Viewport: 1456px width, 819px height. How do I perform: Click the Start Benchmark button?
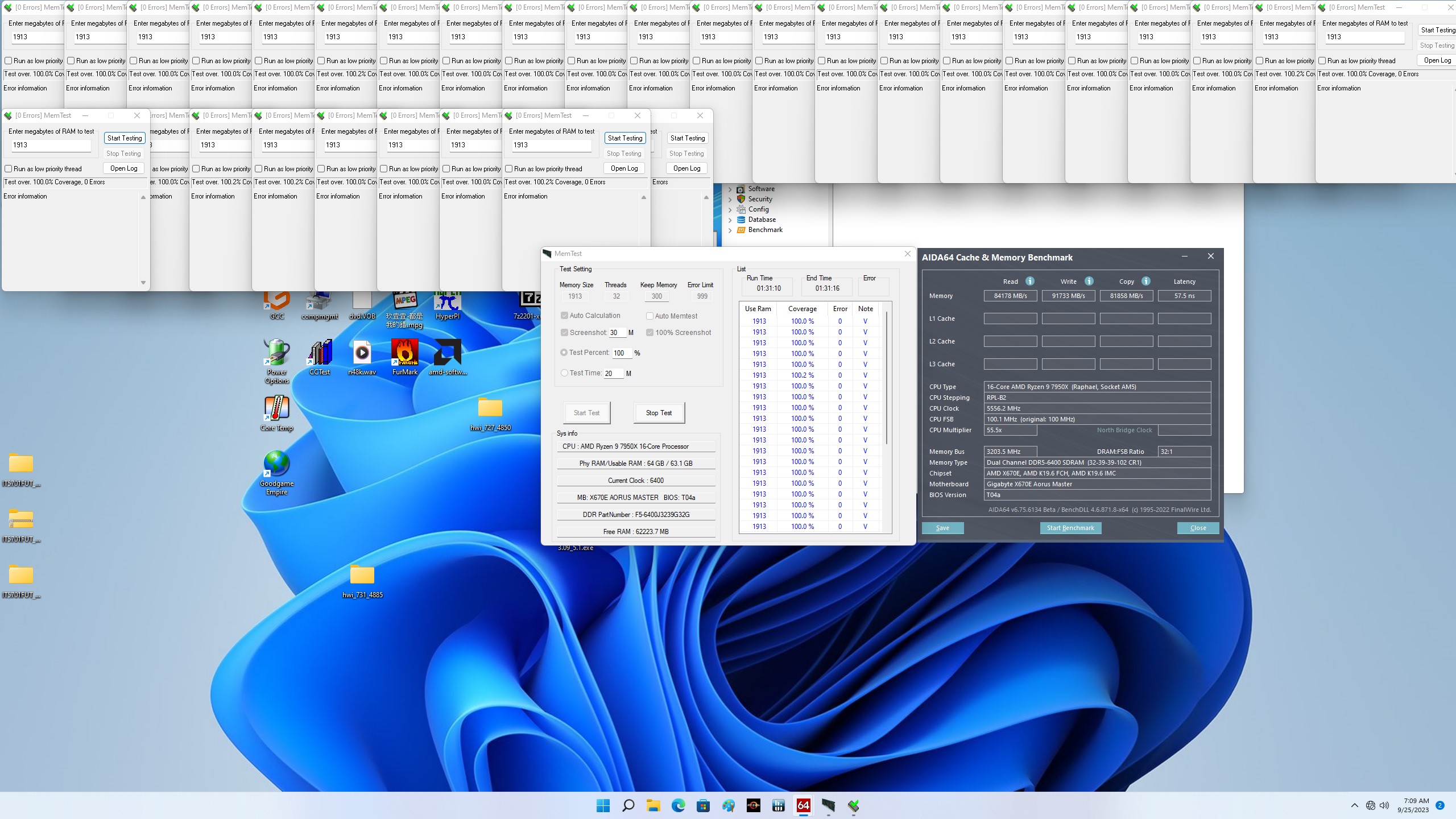(1070, 528)
